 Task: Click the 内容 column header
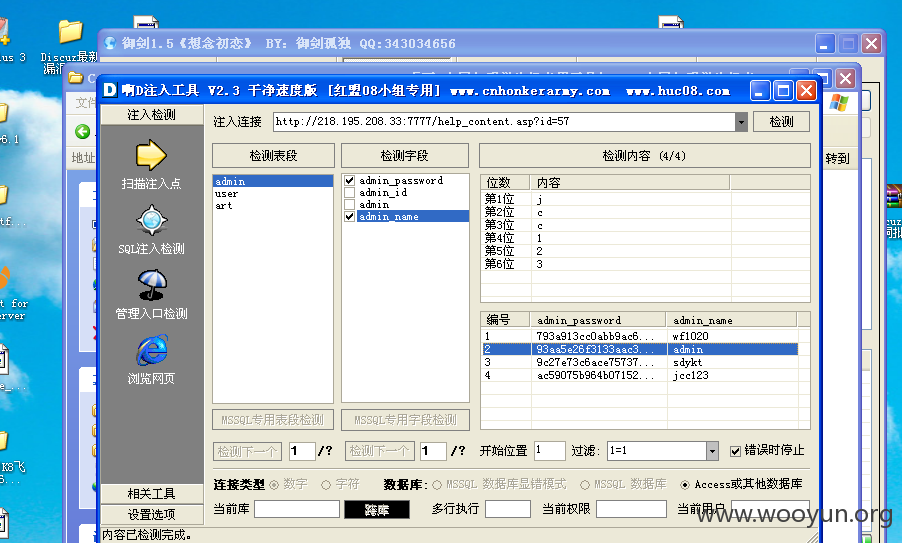pyautogui.click(x=630, y=183)
